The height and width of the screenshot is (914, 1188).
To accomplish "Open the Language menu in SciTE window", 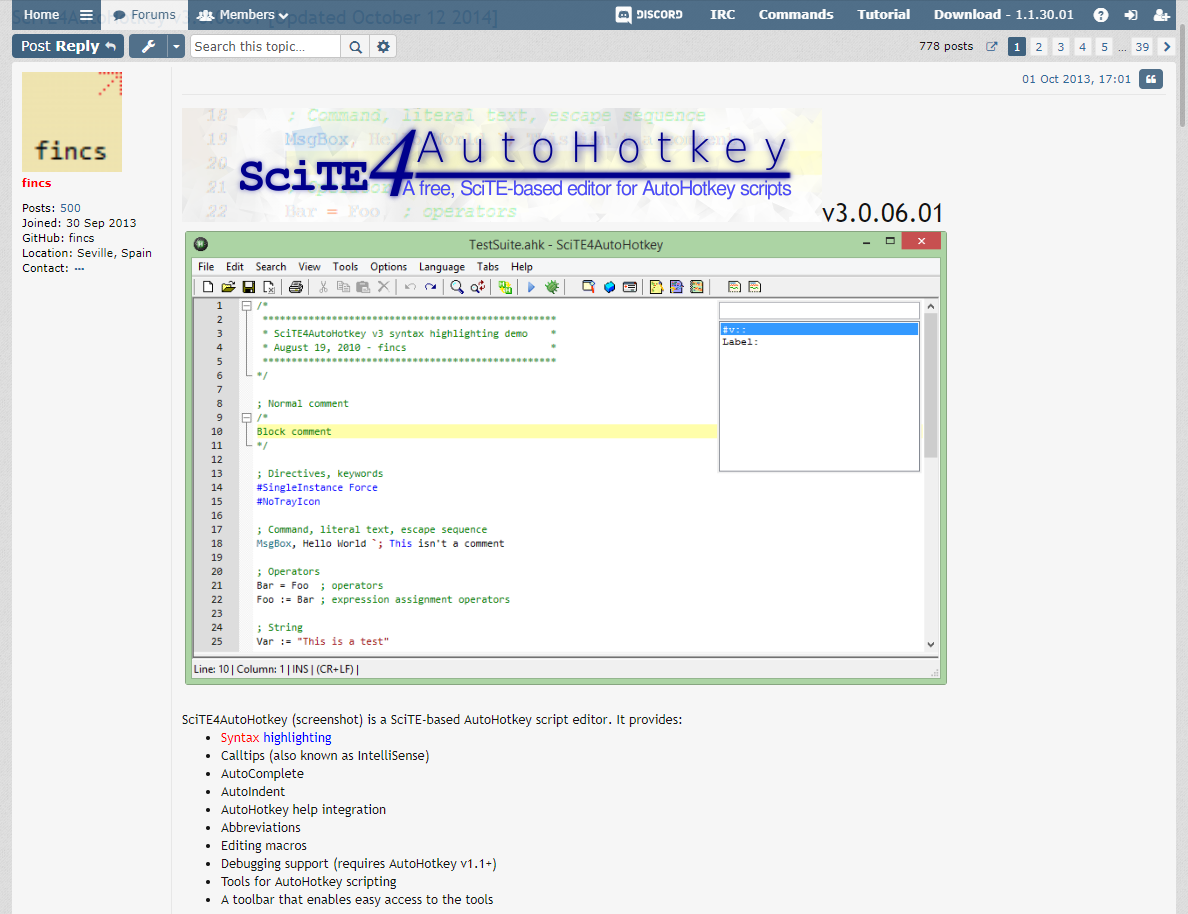I will pyautogui.click(x=442, y=267).
